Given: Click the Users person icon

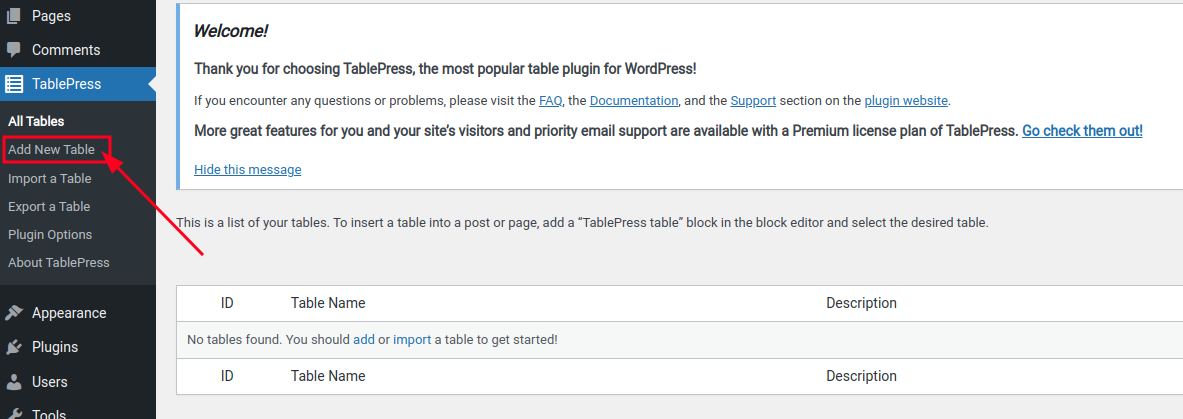Looking at the screenshot, I should pyautogui.click(x=14, y=382).
